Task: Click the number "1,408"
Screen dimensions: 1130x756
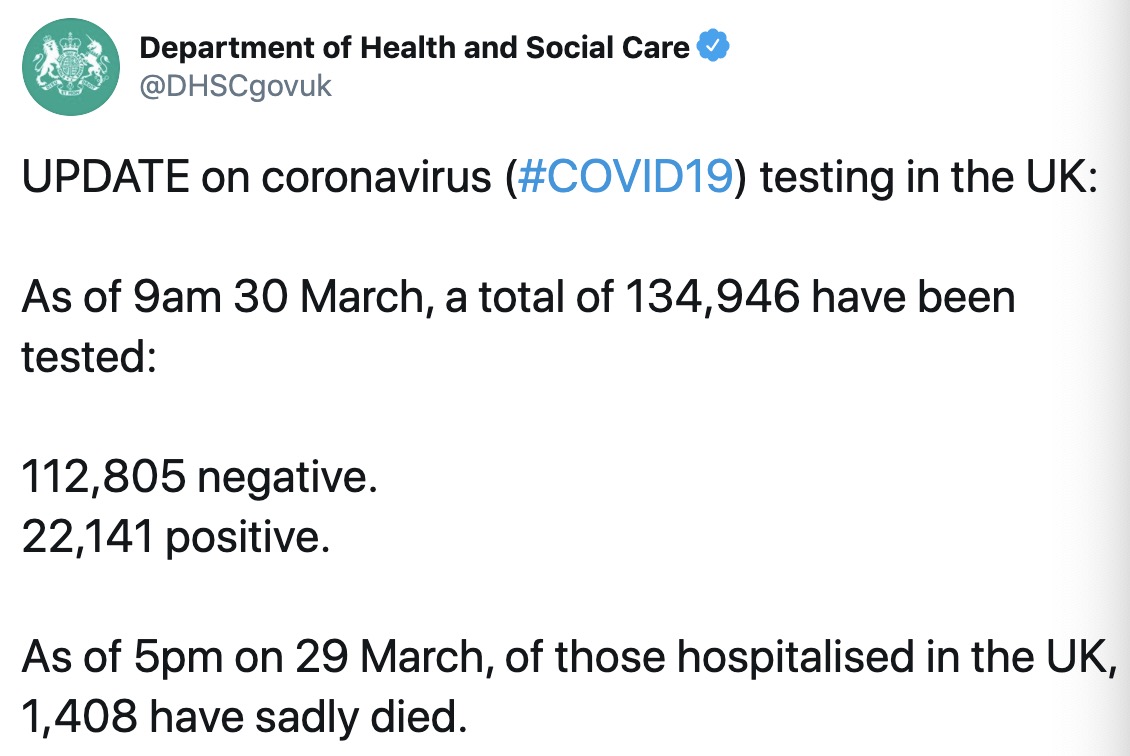Action: pos(81,716)
